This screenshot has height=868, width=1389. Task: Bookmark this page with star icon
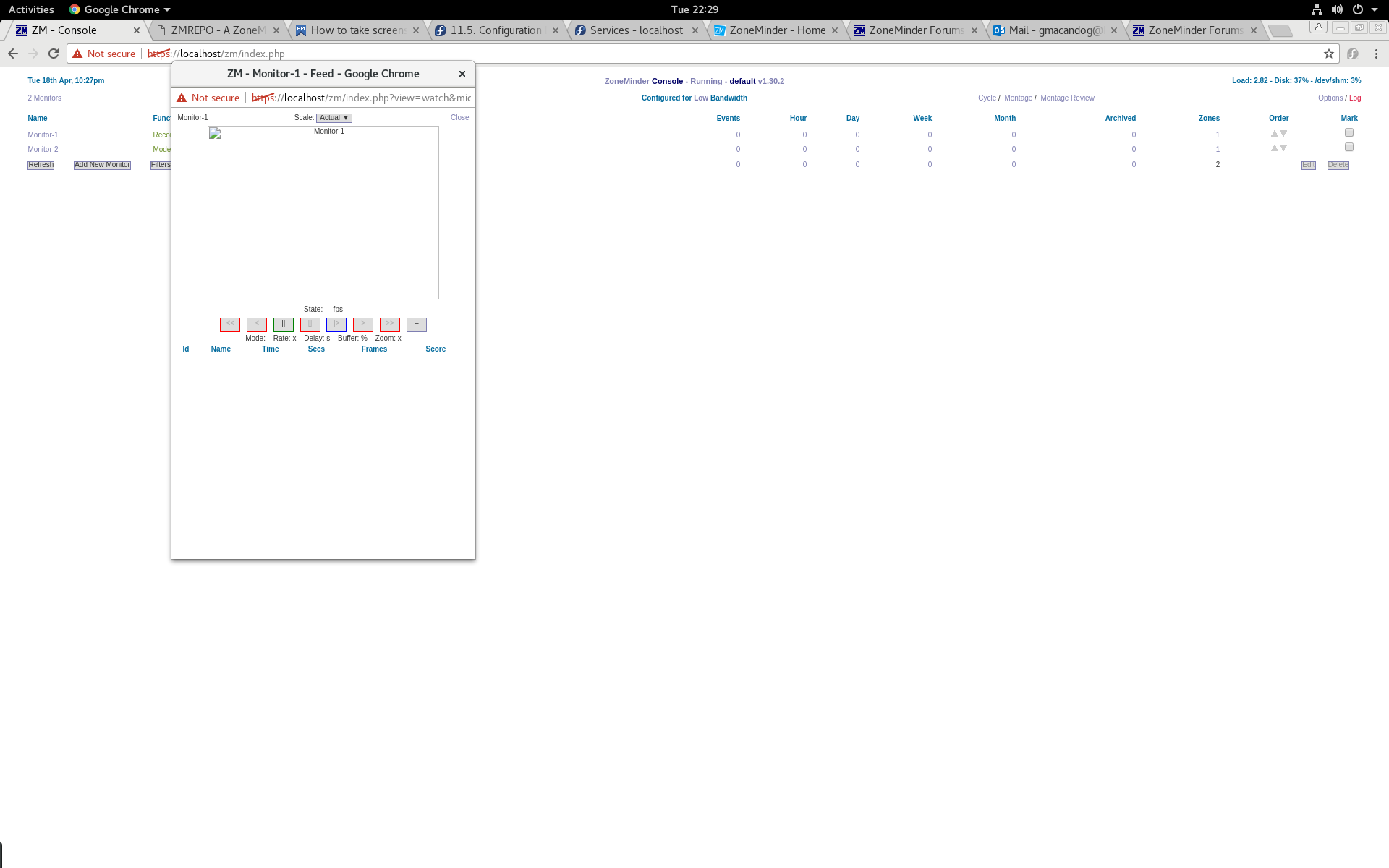1329,54
